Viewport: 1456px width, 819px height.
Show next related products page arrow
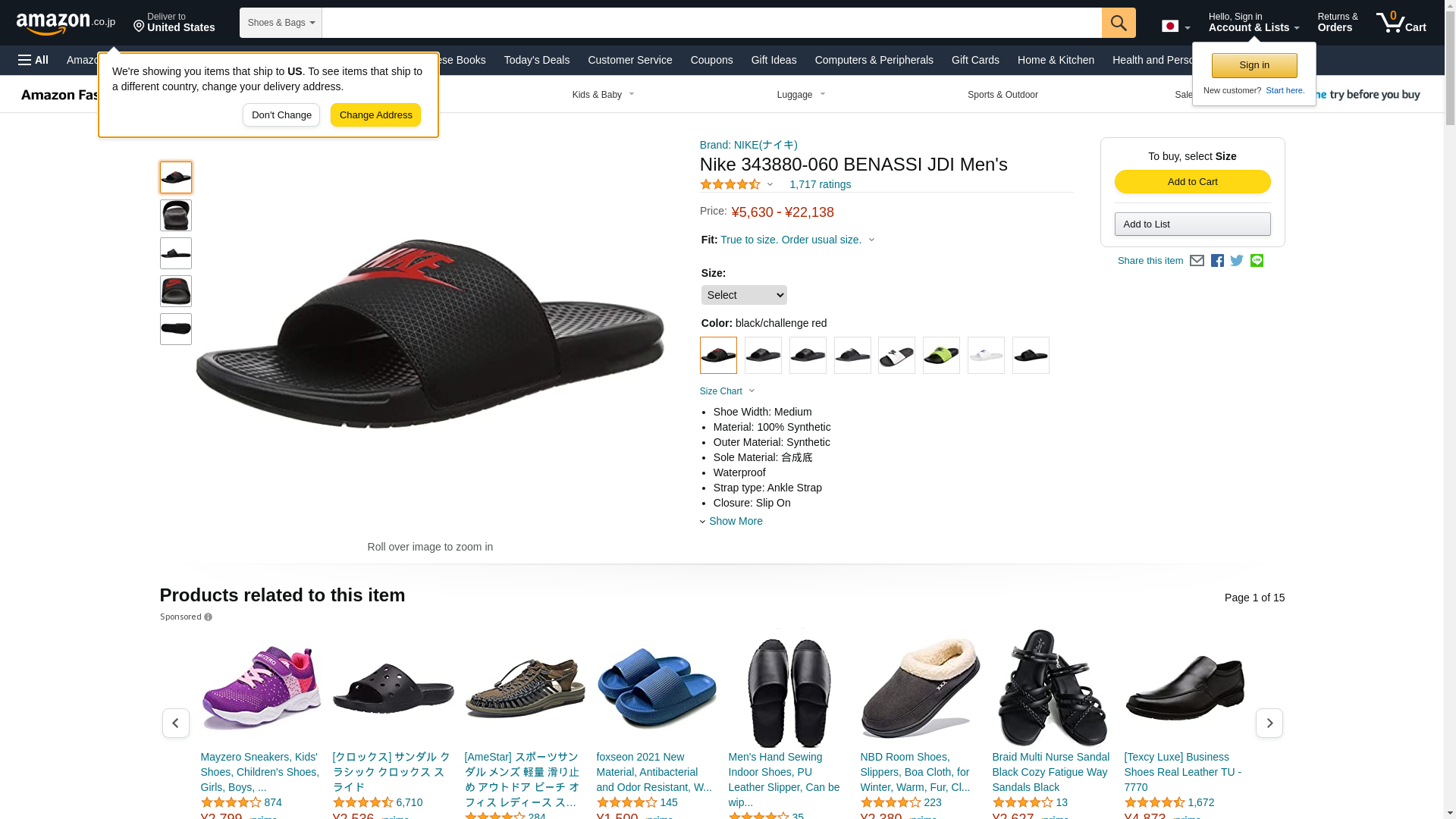coord(1269,723)
